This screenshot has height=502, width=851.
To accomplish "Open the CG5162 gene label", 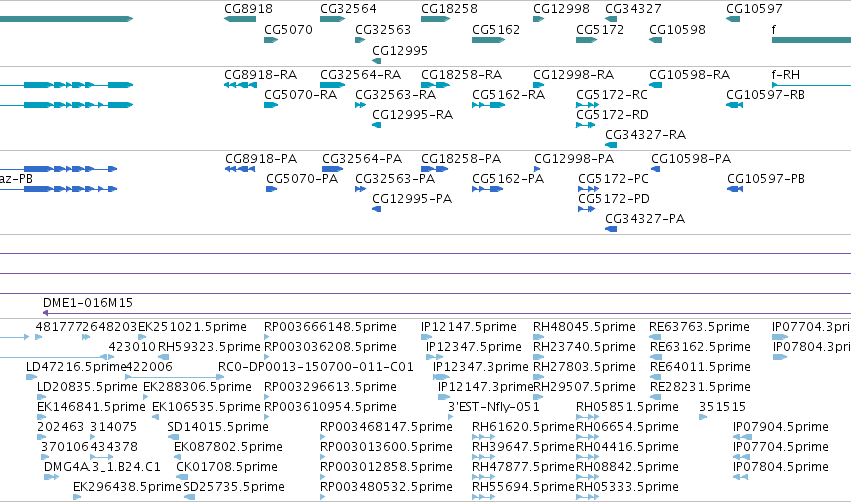I will [496, 29].
